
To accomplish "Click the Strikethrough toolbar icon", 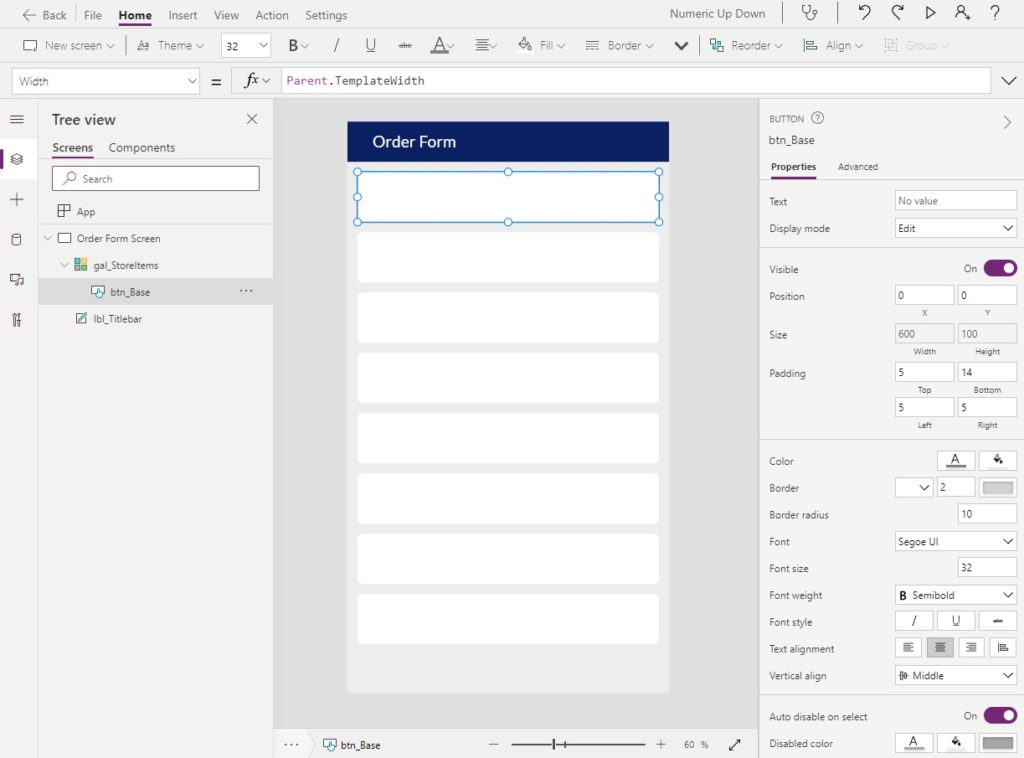I will coord(405,45).
